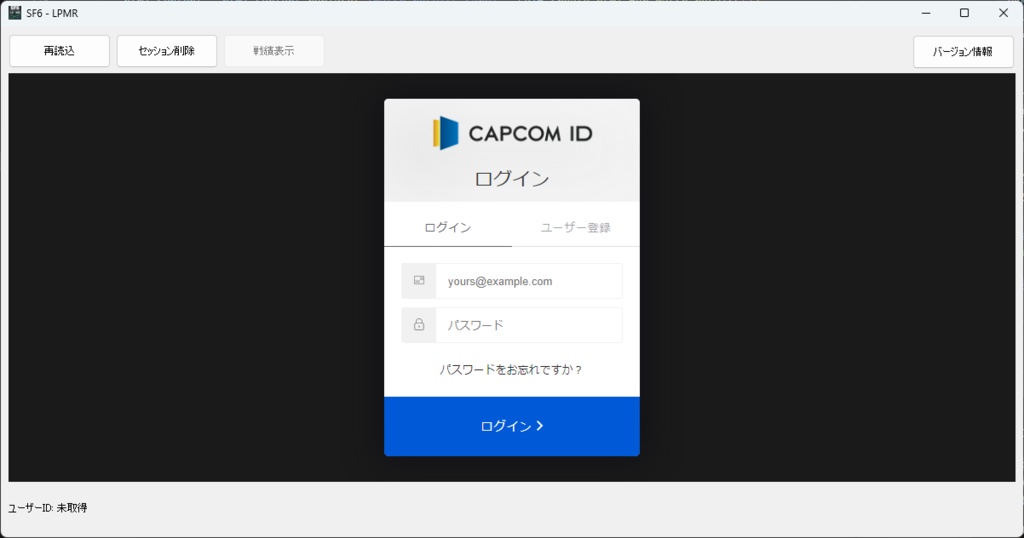Open バージョン情報 version info
This screenshot has height=538, width=1024.
(963, 52)
